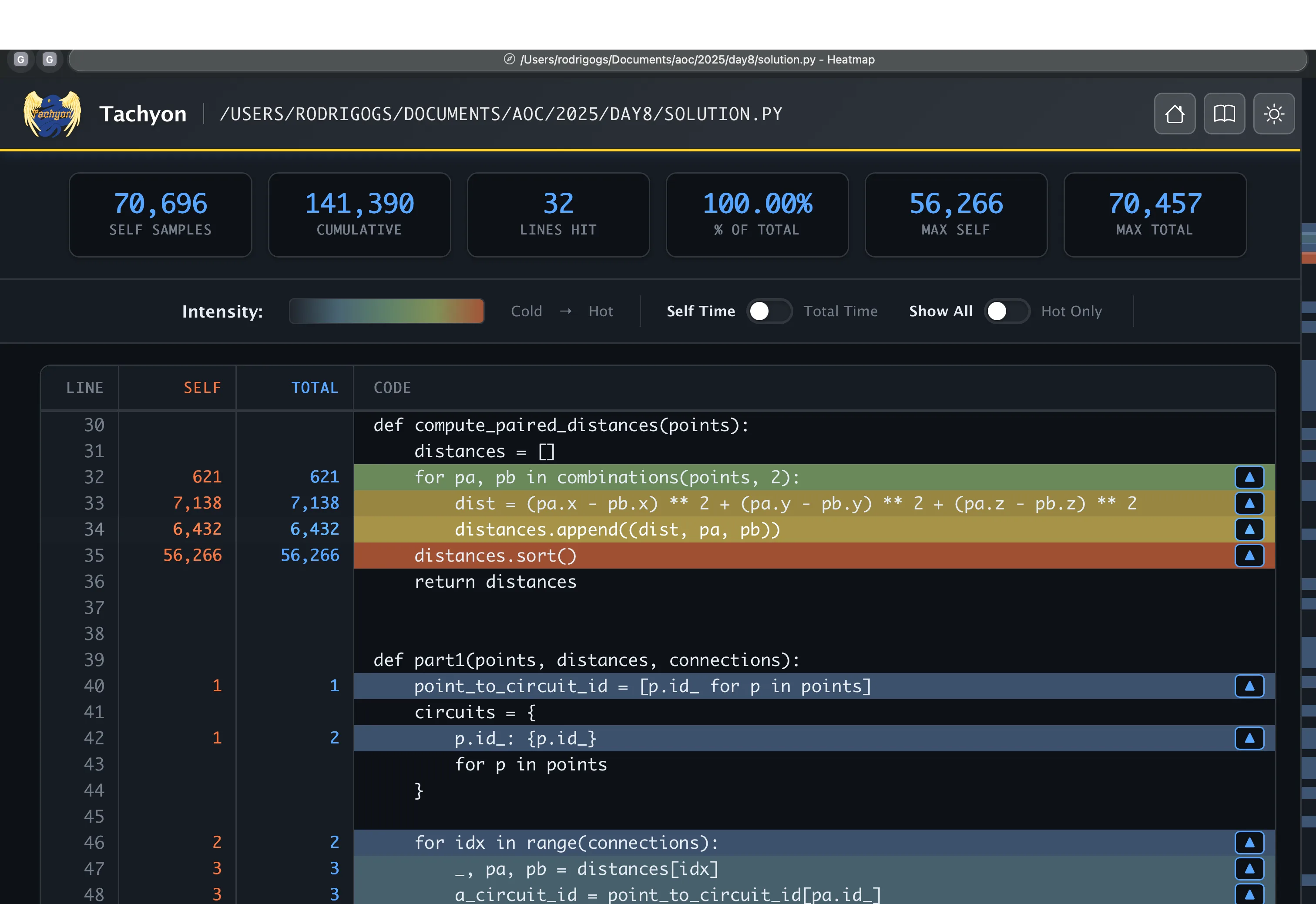
Task: Open the documentation book icon button
Action: click(x=1224, y=114)
